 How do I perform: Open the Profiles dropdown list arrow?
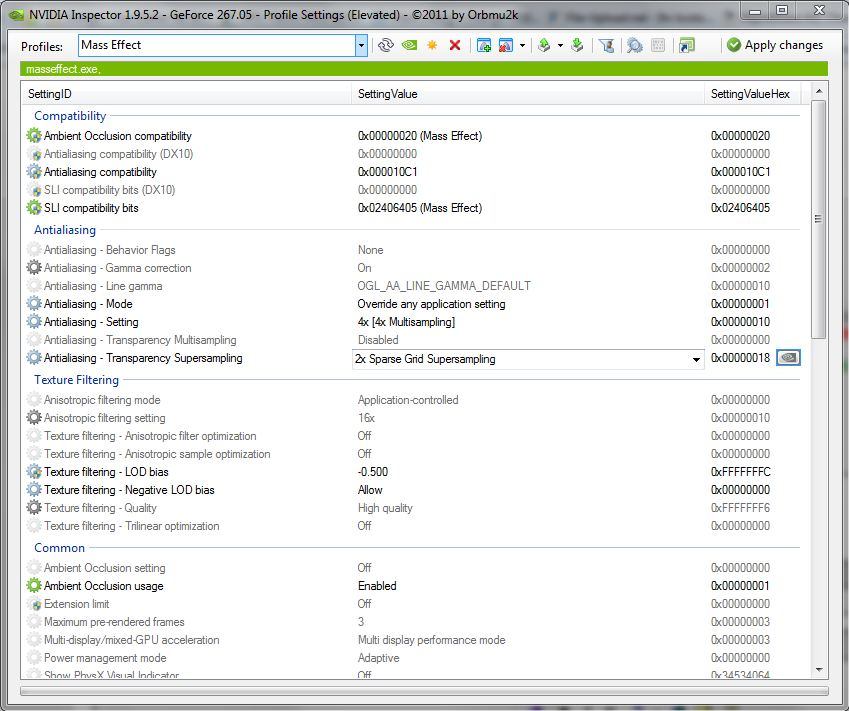[x=361, y=45]
